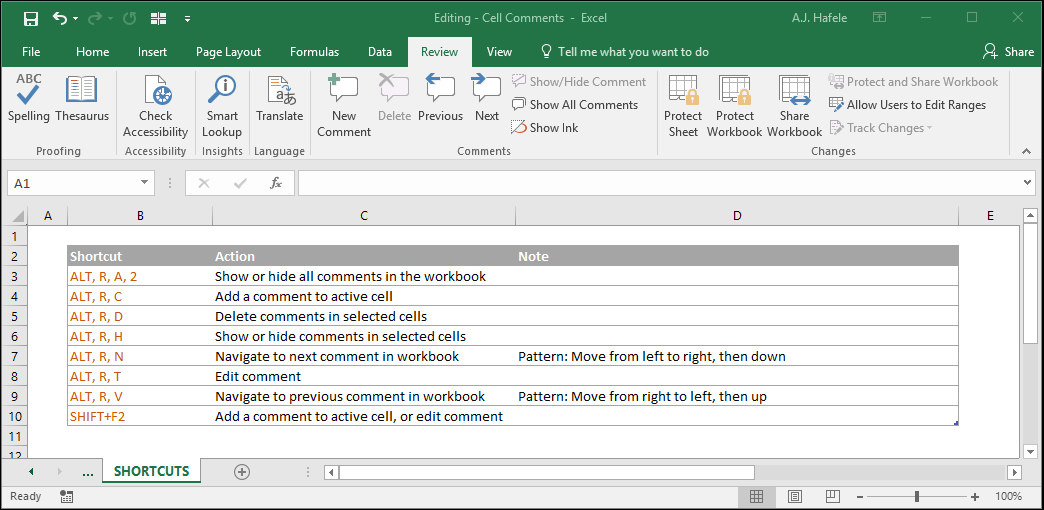Save the workbook with the floppy disk icon
Screen dimensions: 1044x510
click(x=31, y=19)
